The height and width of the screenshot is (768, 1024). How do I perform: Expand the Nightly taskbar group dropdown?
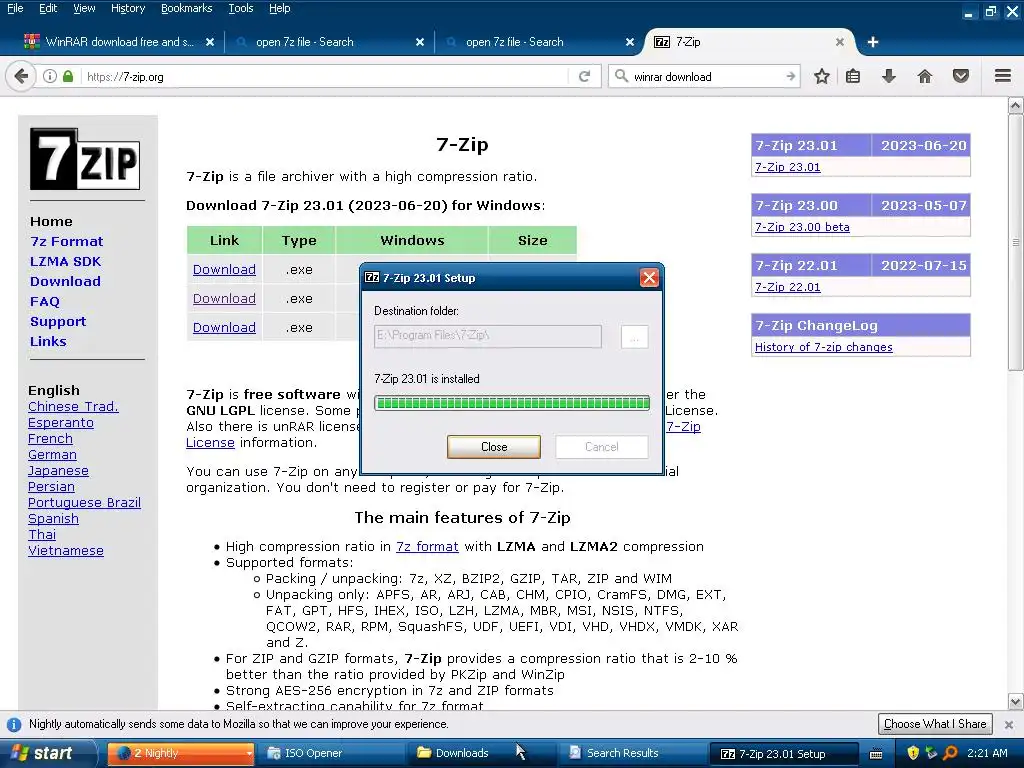(249, 754)
